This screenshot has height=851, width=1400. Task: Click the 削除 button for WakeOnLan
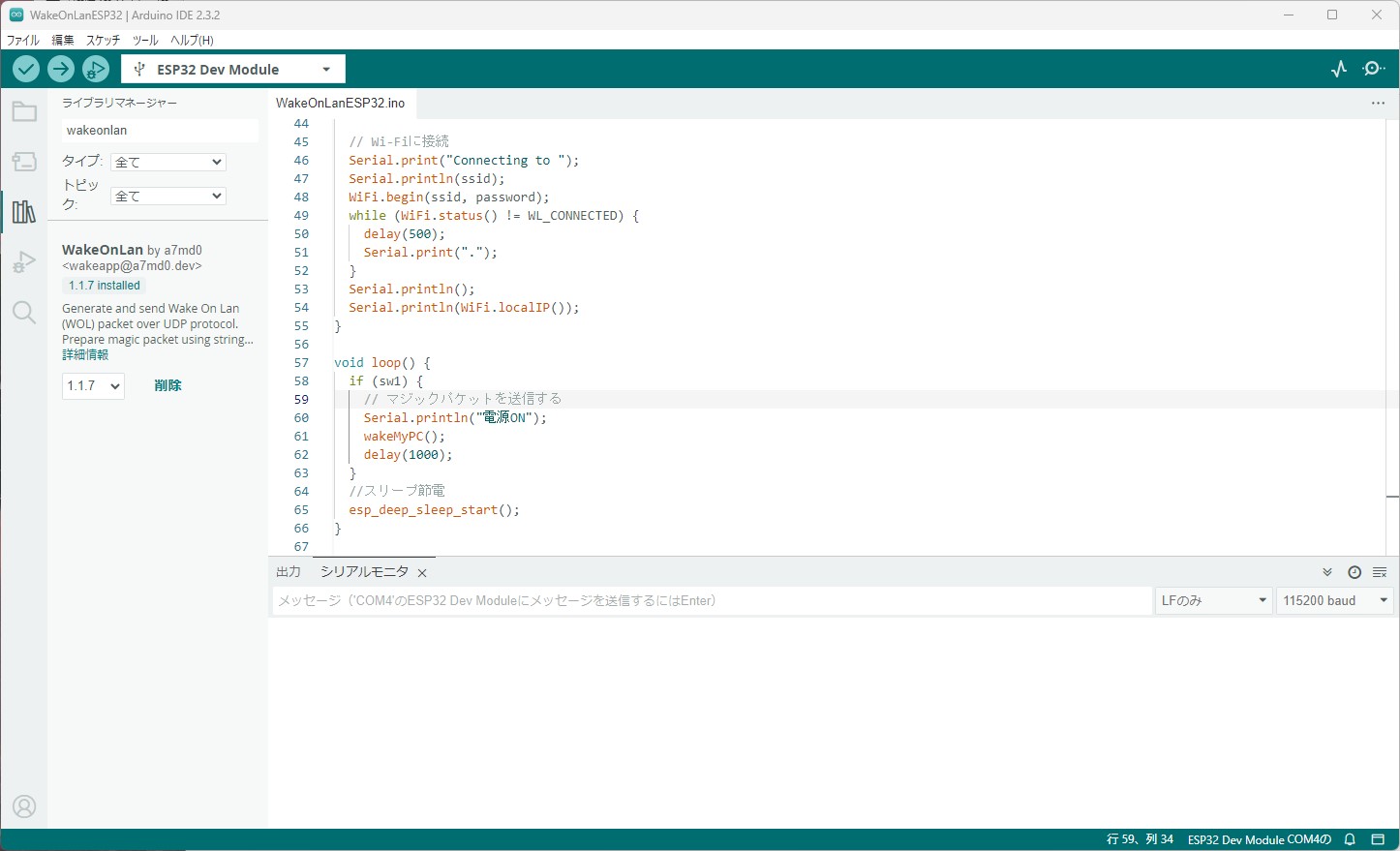click(167, 385)
